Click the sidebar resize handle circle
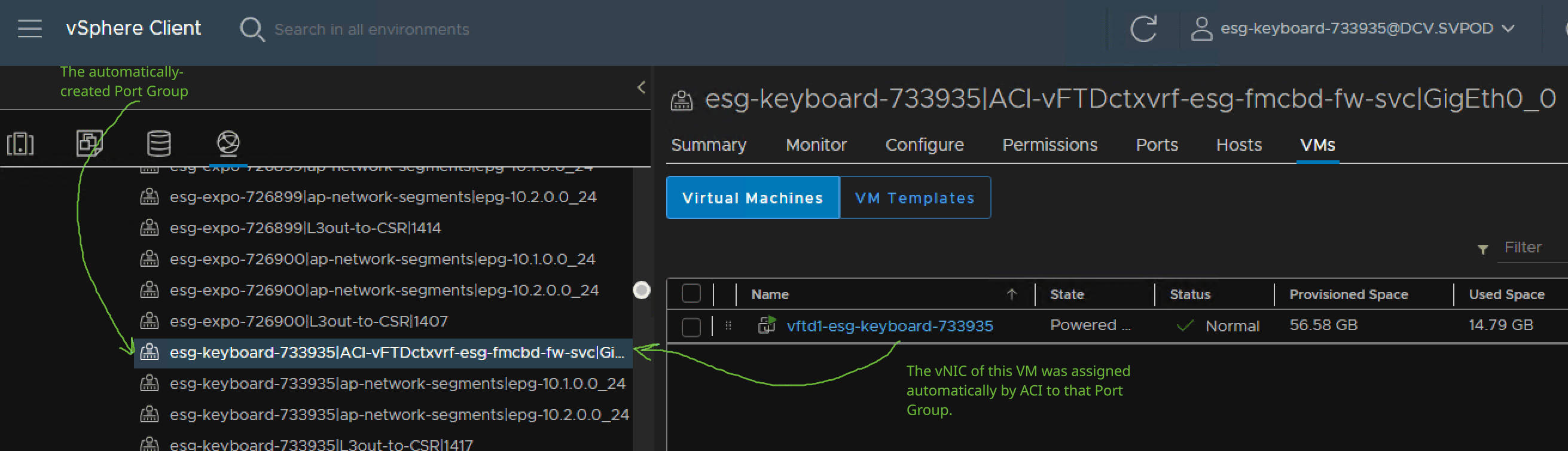 point(642,290)
